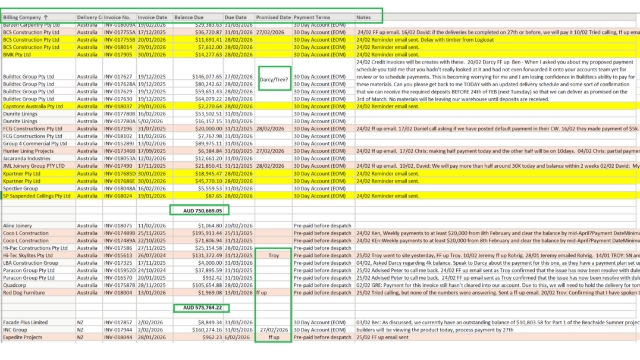
Task: Click the ff up cell in Red Dog Furniture row
Action: point(273,293)
